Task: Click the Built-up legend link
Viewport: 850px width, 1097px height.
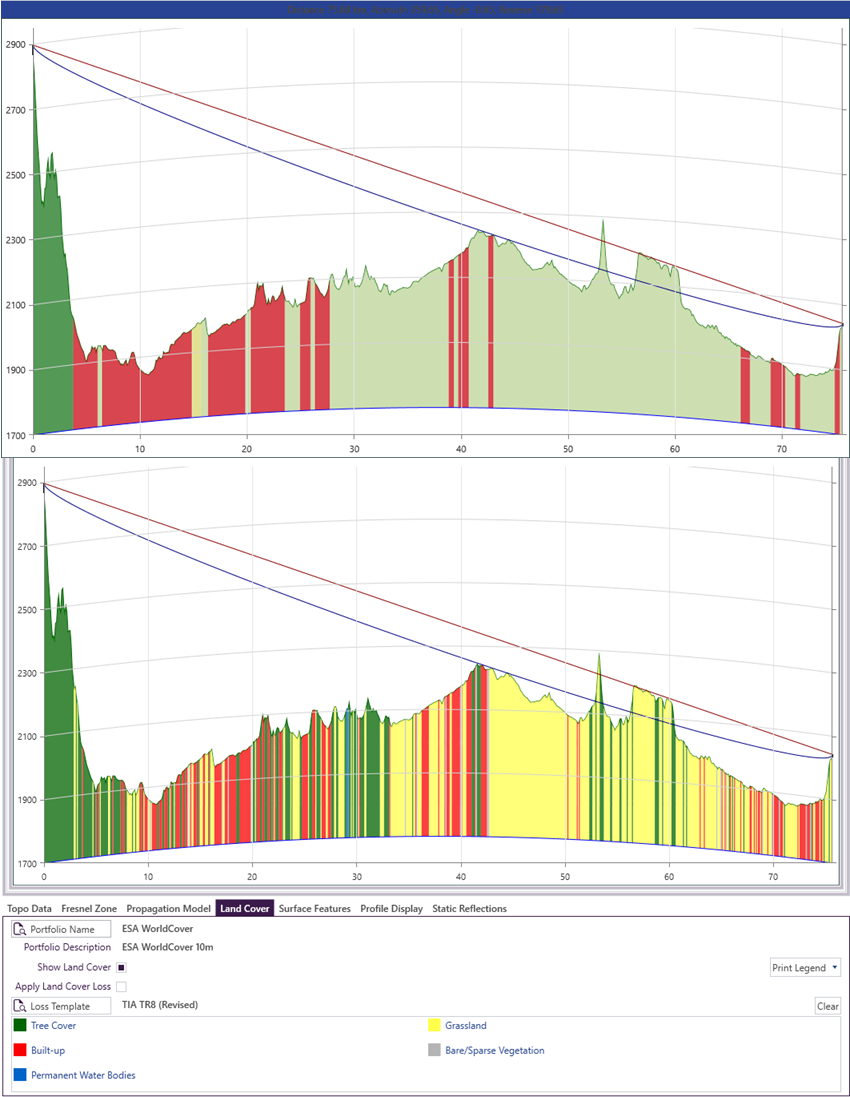Action: coord(49,1050)
